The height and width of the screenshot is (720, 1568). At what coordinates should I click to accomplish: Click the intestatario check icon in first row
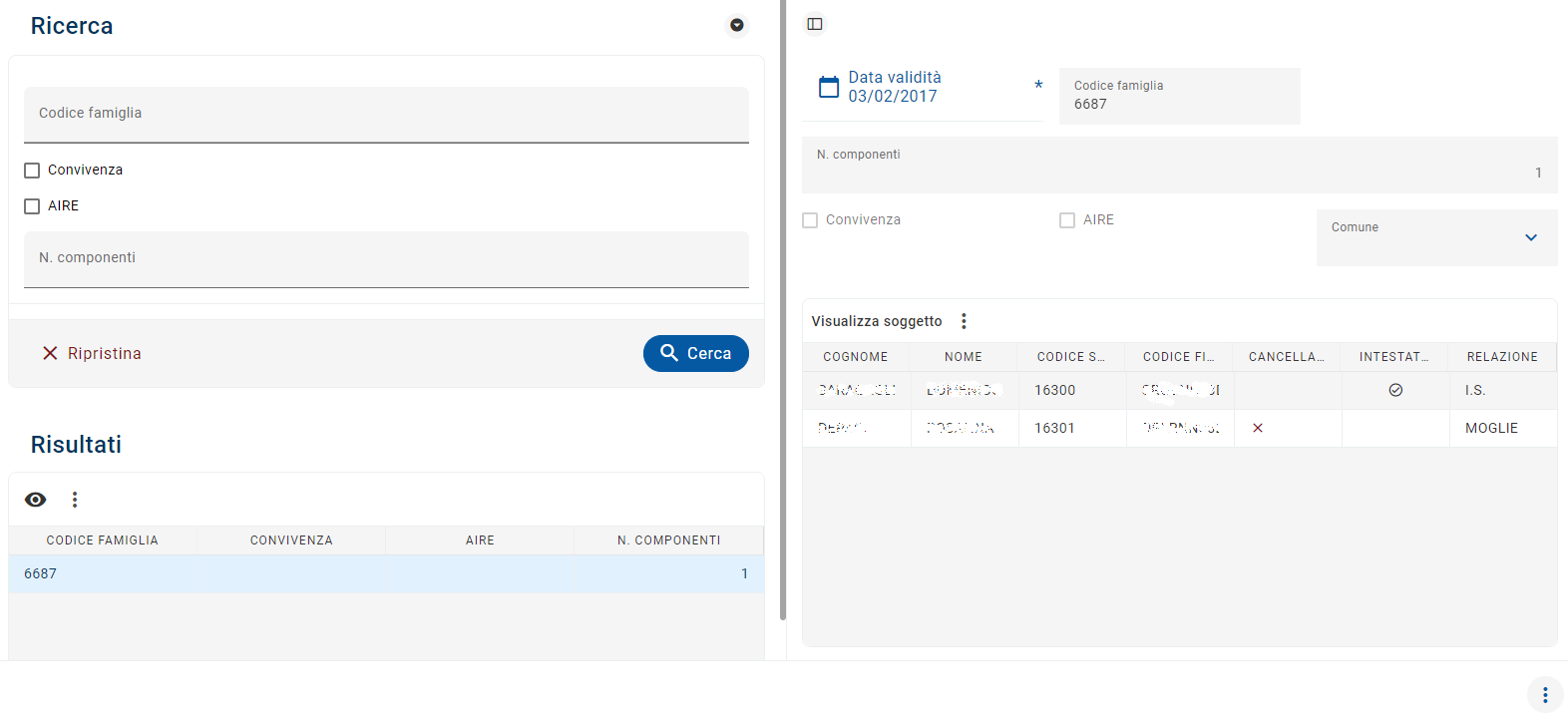[1395, 390]
